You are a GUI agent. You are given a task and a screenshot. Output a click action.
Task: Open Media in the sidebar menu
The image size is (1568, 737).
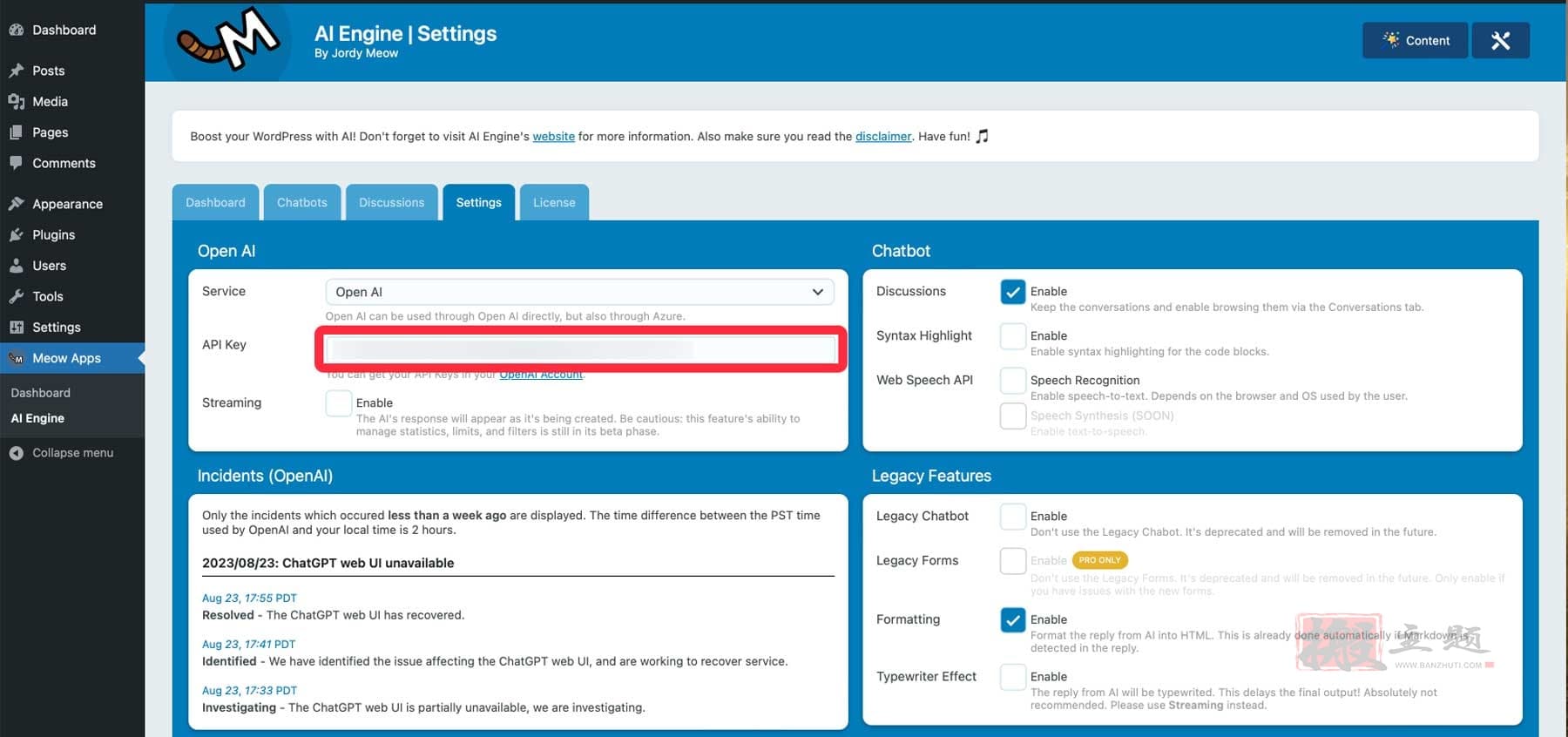pos(50,102)
